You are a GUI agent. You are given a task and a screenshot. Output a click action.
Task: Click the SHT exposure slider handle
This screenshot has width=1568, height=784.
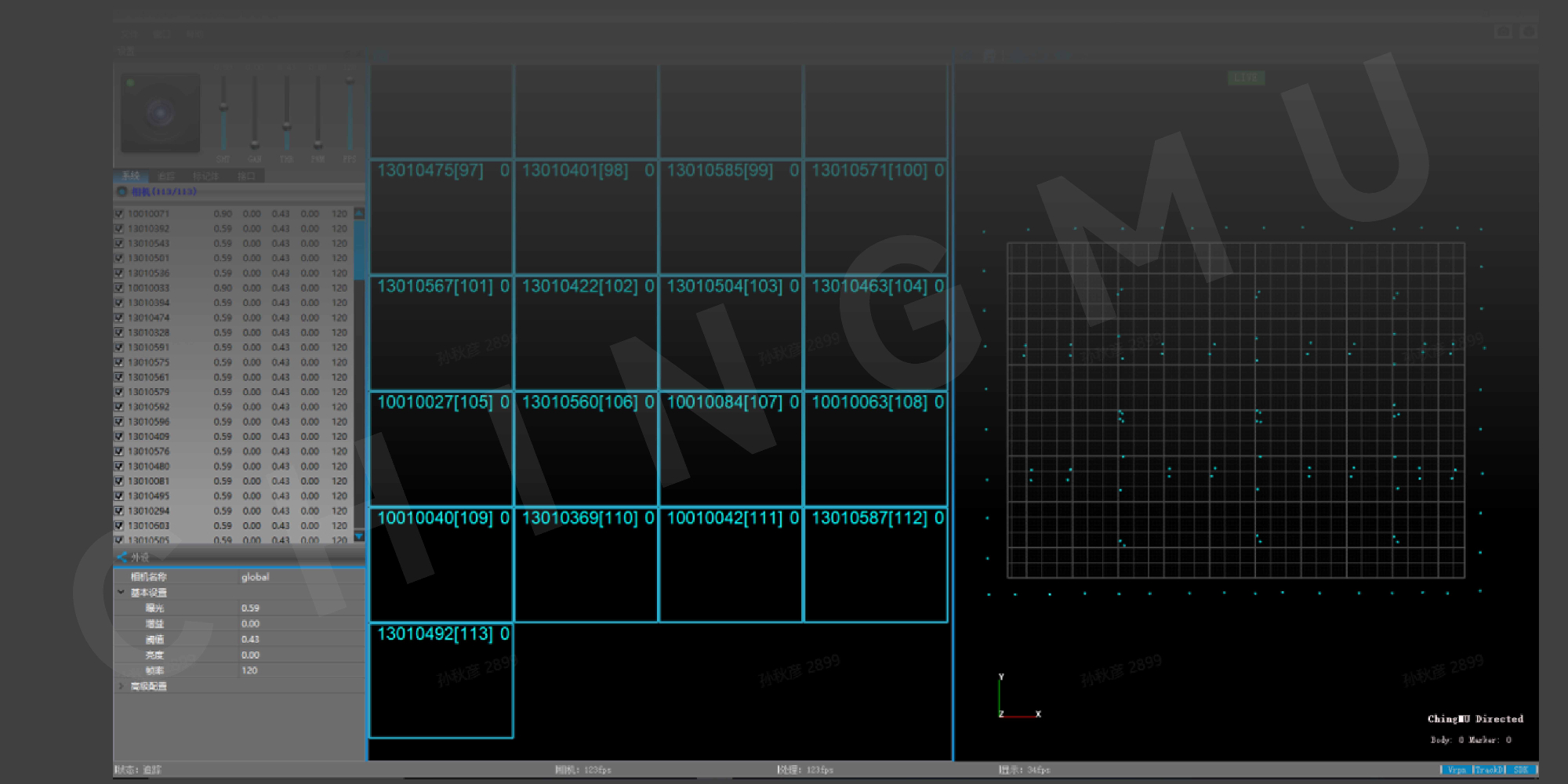[223, 106]
